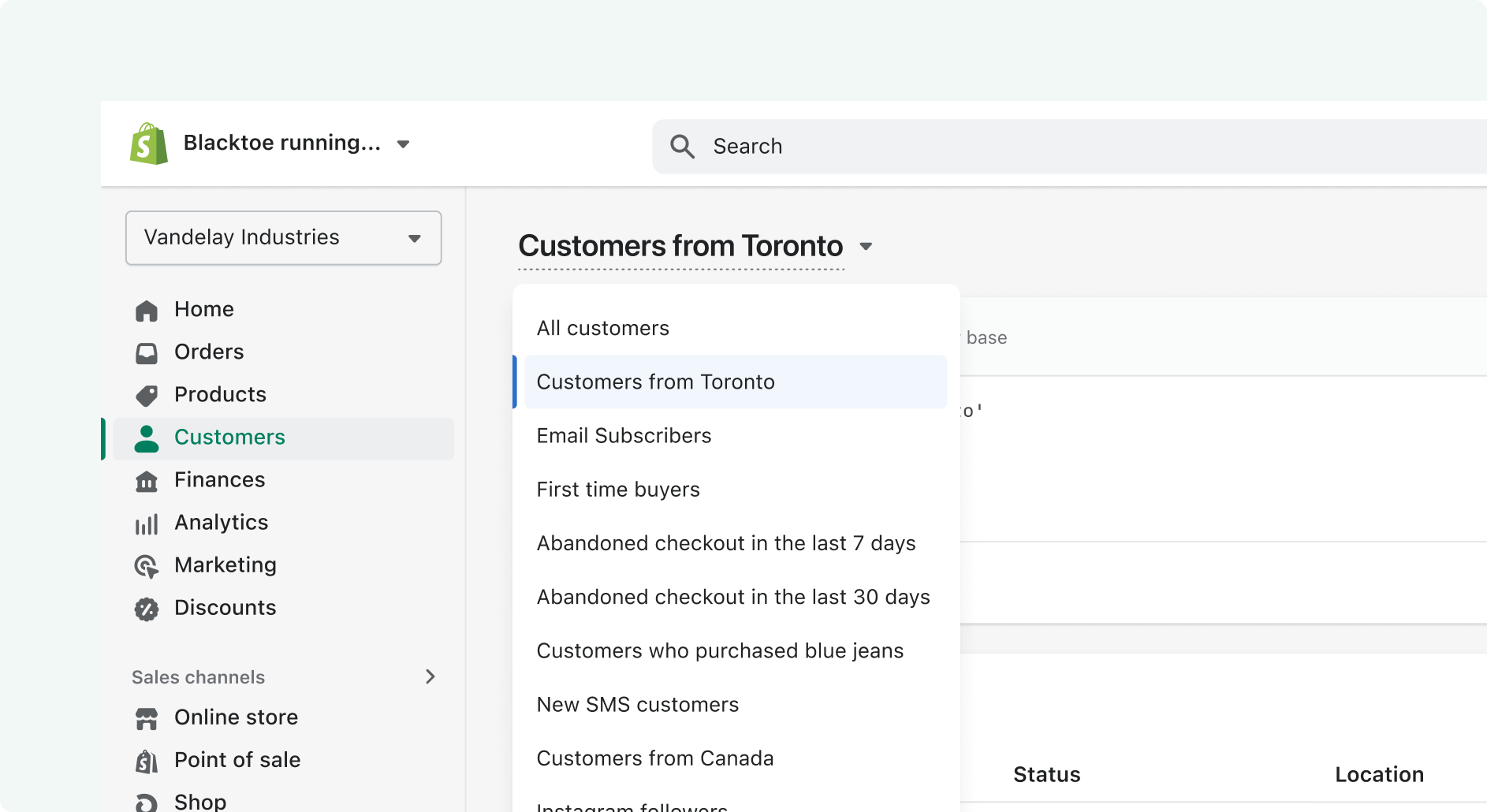Click the Point of sale bag icon
The width and height of the screenshot is (1487, 812).
(147, 761)
